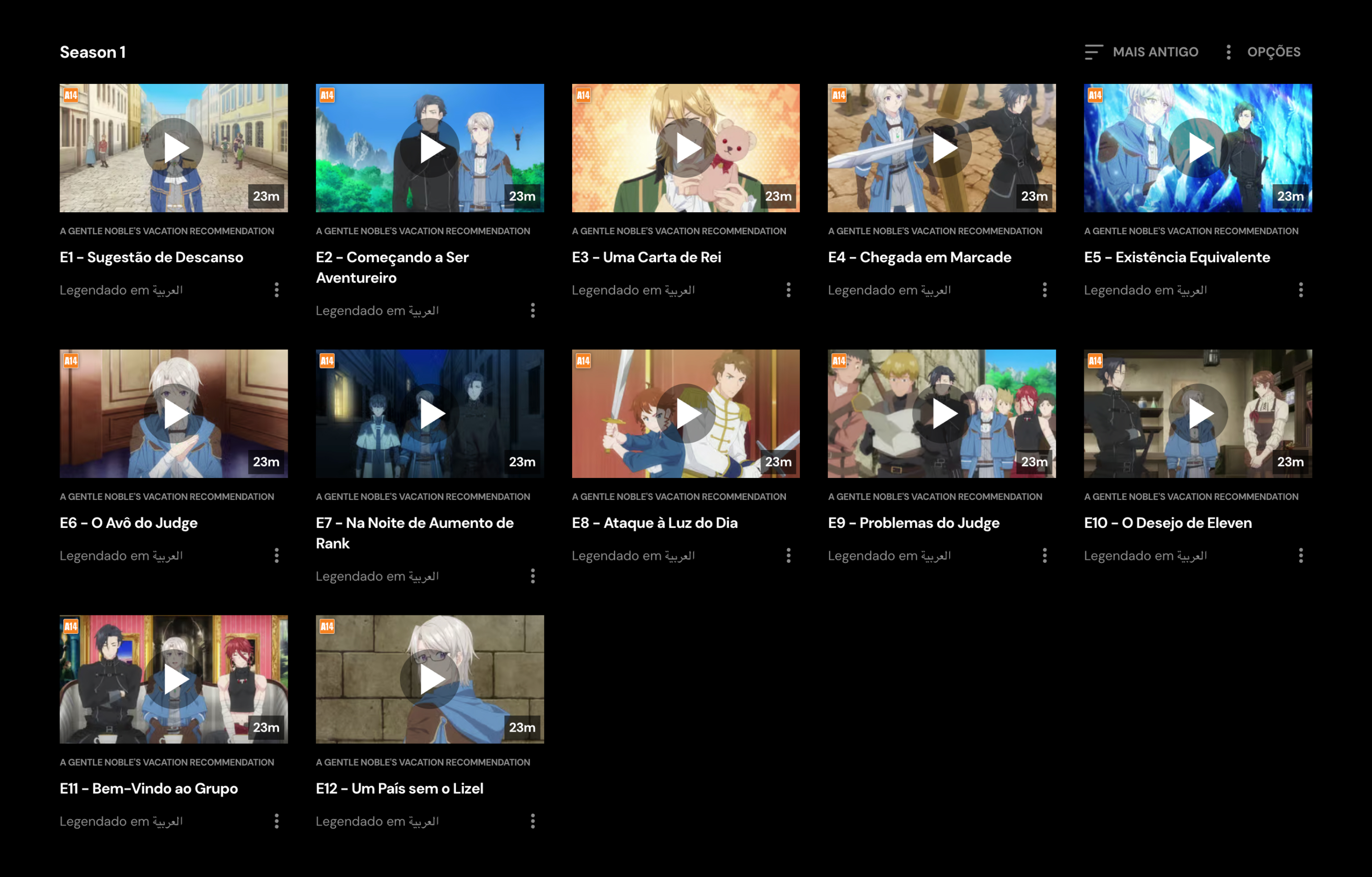Screen dimensions: 1372x877
Task: Open episode title E4 – Chegada em Marcade
Action: (x=920, y=258)
